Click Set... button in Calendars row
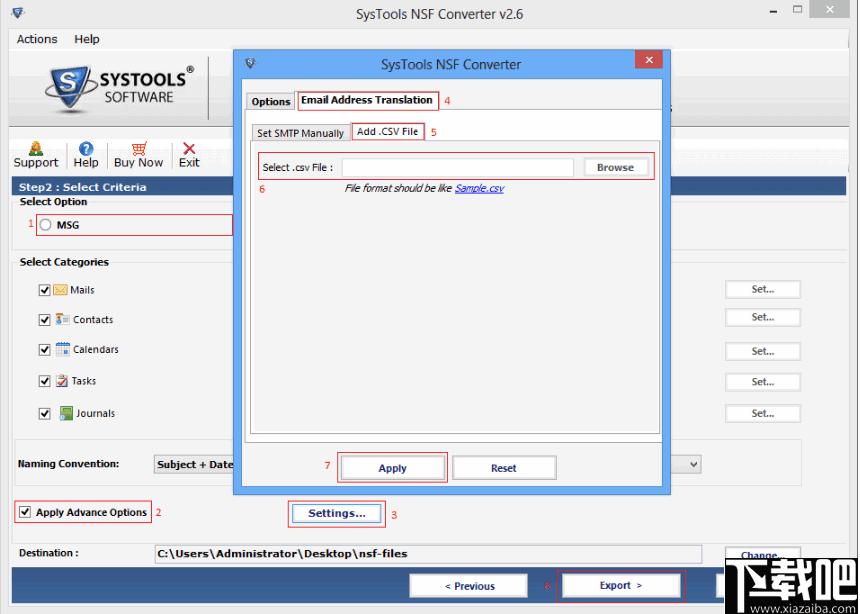860x614 pixels. click(x=763, y=351)
